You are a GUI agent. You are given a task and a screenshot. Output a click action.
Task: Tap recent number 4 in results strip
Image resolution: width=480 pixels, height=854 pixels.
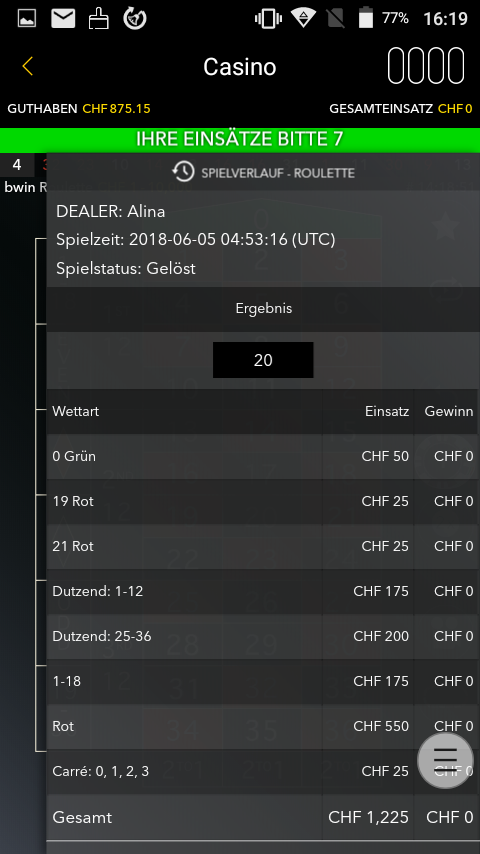coord(17,164)
